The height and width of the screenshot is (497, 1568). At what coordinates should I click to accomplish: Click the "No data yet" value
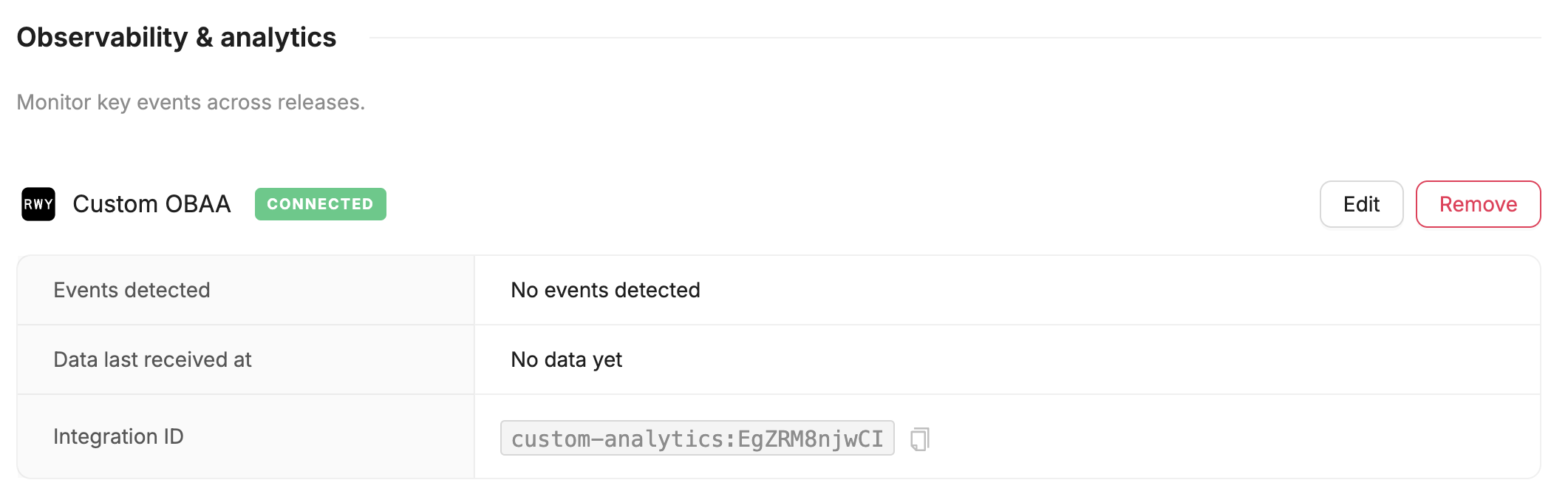point(566,359)
